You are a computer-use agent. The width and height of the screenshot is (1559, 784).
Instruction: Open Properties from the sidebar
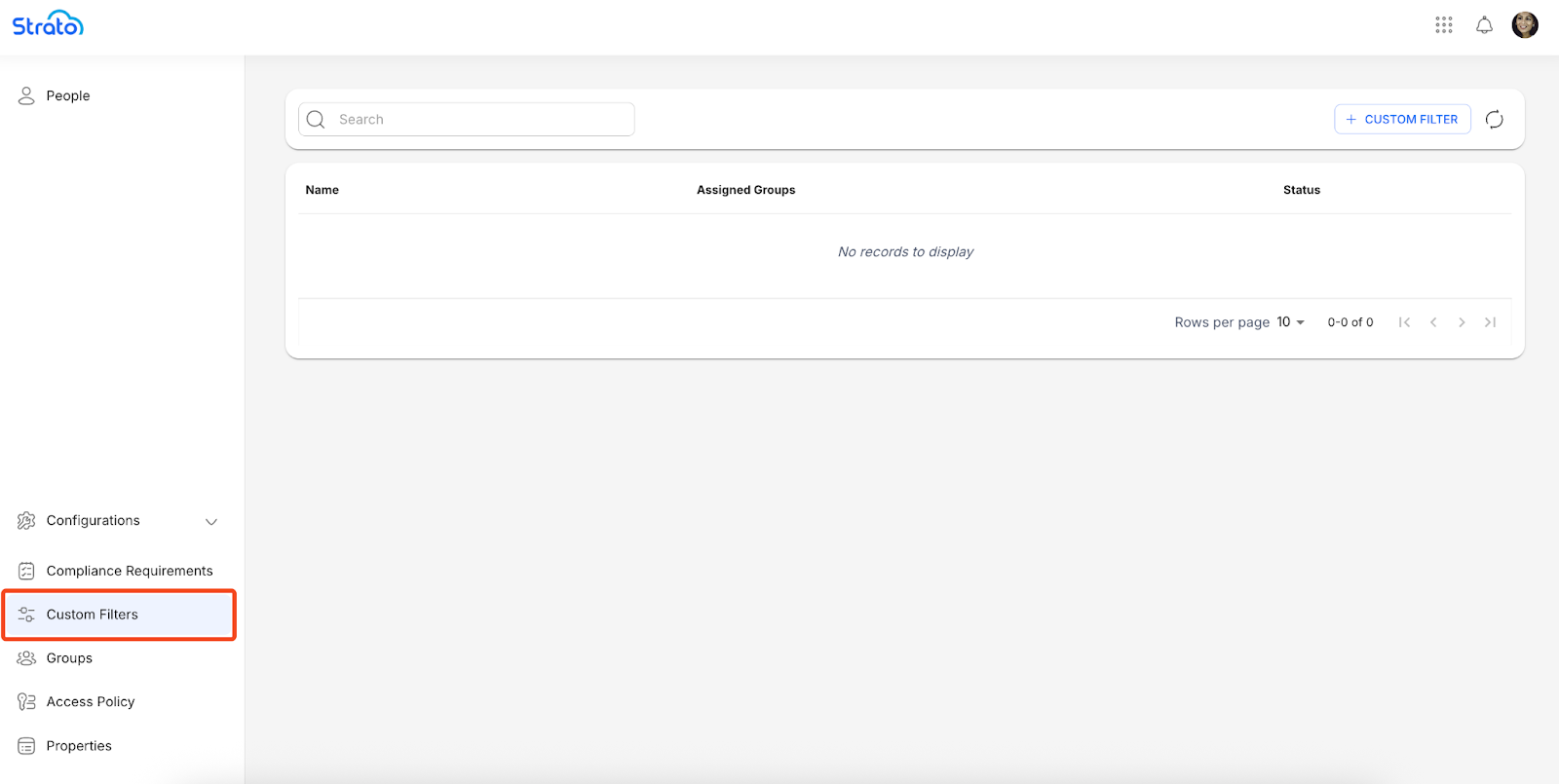click(79, 746)
